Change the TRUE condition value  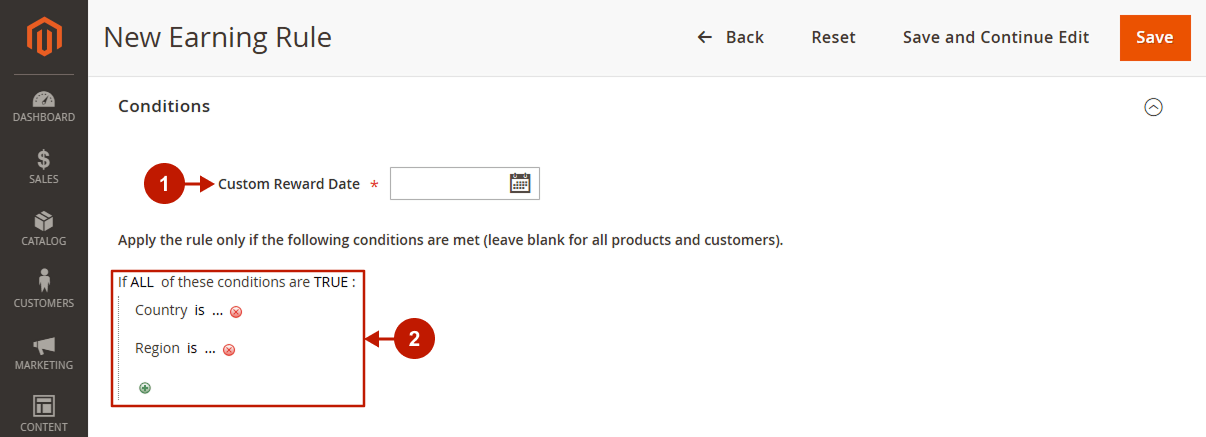pos(330,282)
